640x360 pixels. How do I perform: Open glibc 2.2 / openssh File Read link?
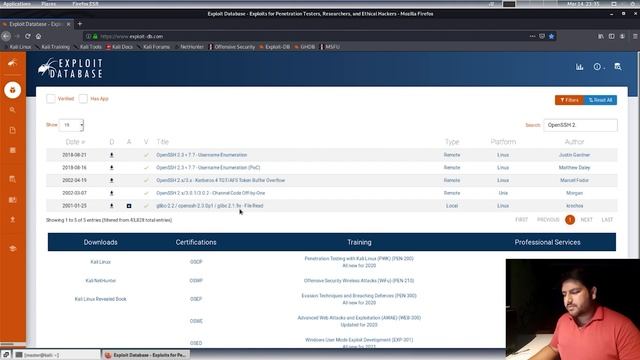coord(210,206)
